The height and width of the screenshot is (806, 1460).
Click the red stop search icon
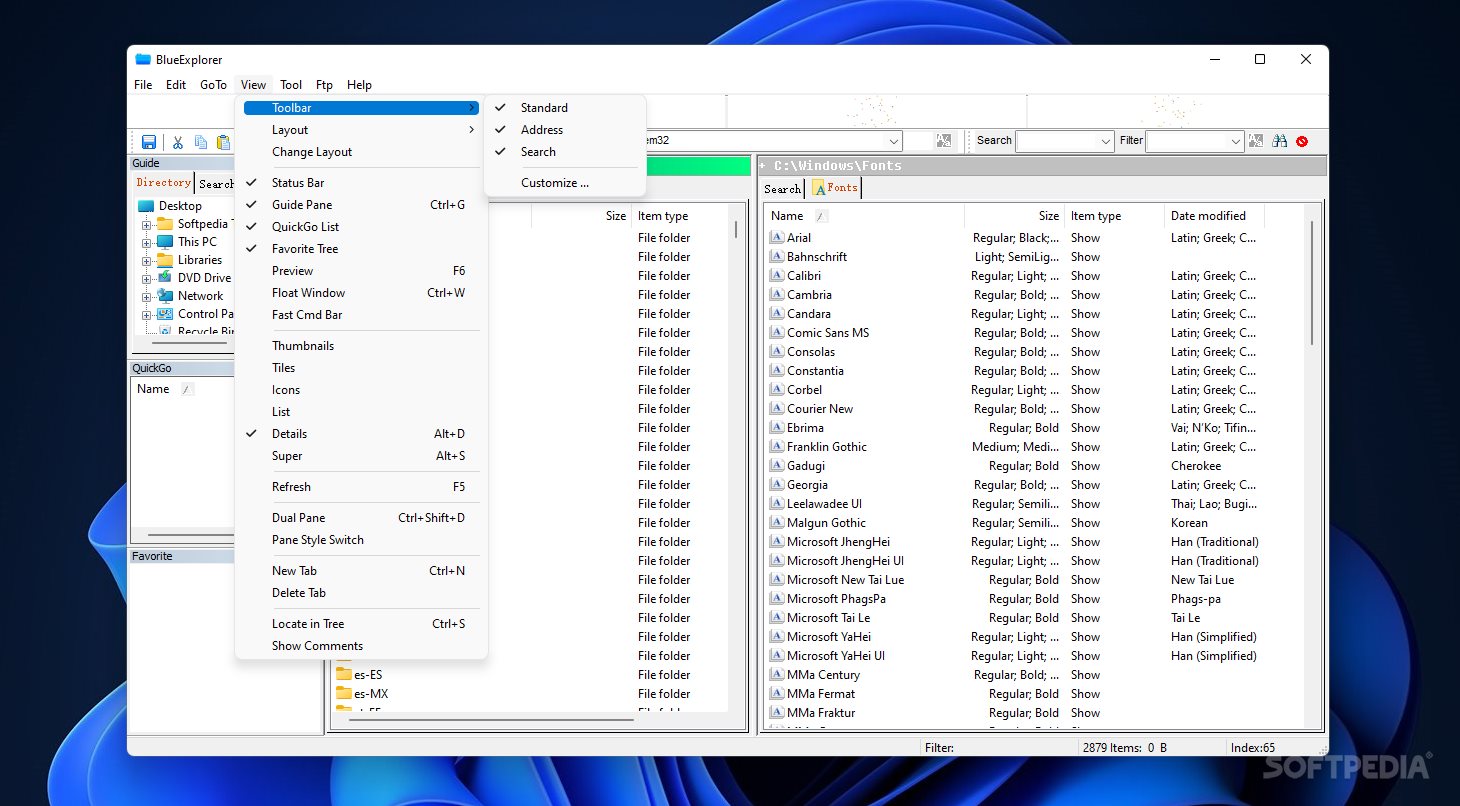1302,141
